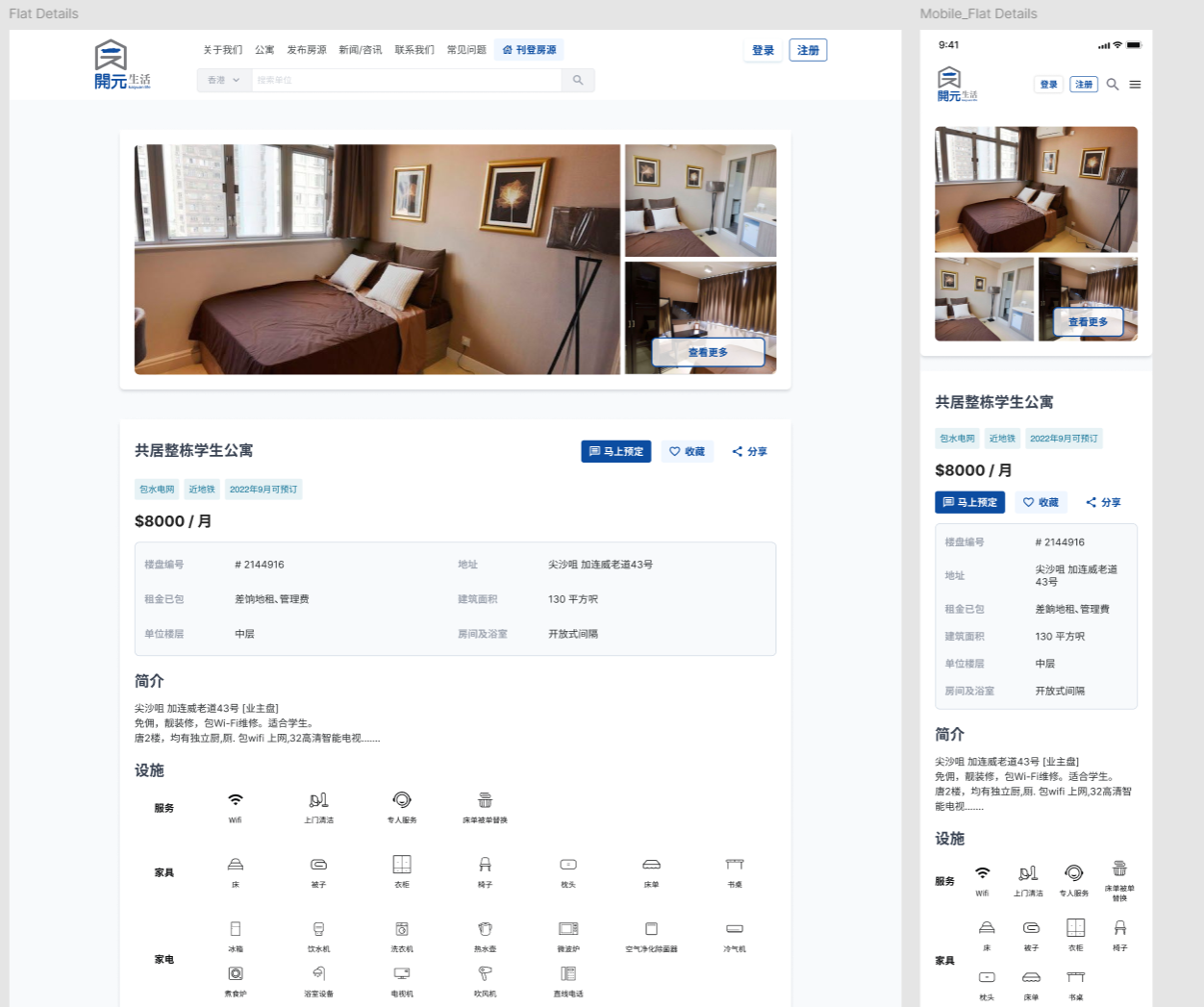Open 新闻/咨讯 in the desktop nav
The height and width of the screenshot is (1007, 1204).
[360, 50]
